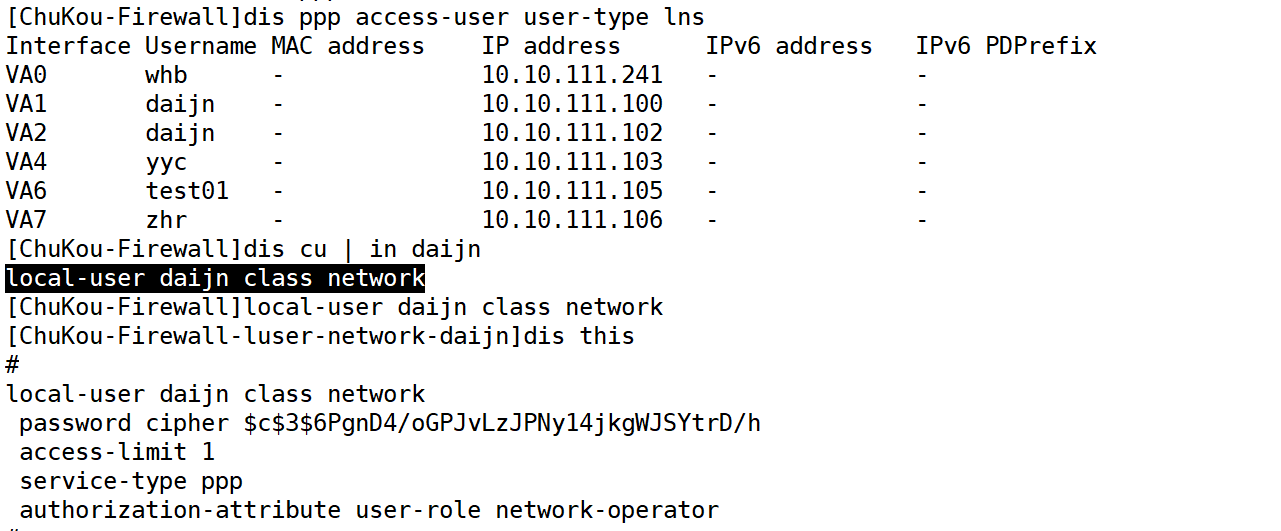The image size is (1281, 531).
Task: Click the VA7 interface entry
Action: click(x=26, y=220)
